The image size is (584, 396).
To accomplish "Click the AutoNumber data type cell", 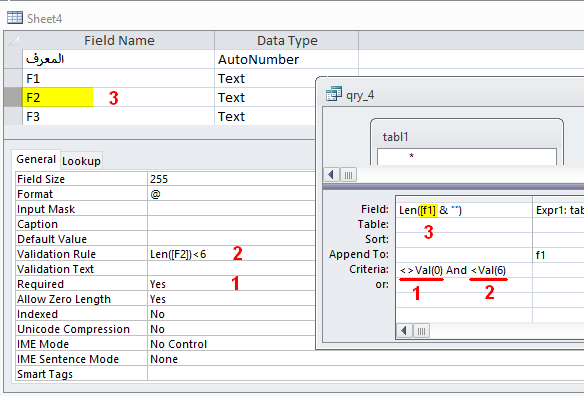I will point(286,60).
